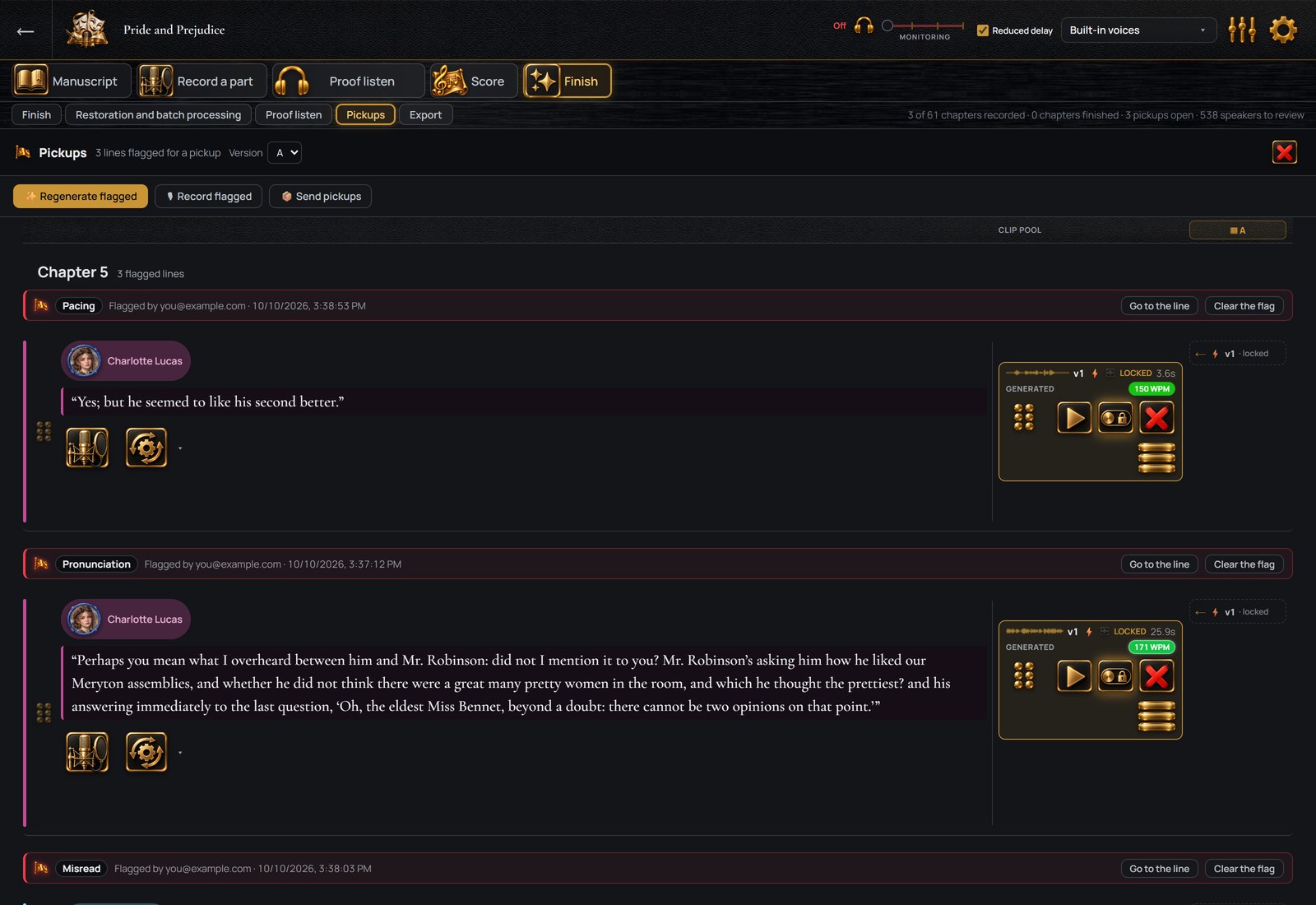Open the Score tab
The height and width of the screenshot is (905, 1316).
coord(474,81)
